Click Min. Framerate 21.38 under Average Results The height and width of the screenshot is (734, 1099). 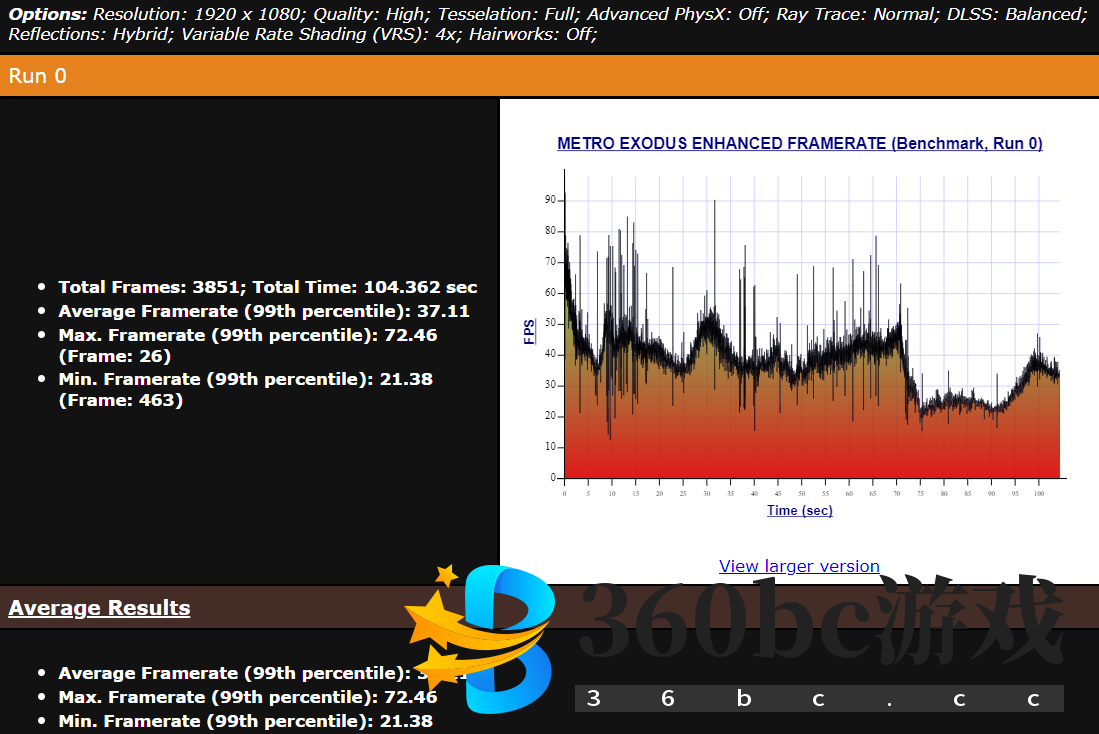click(x=245, y=721)
